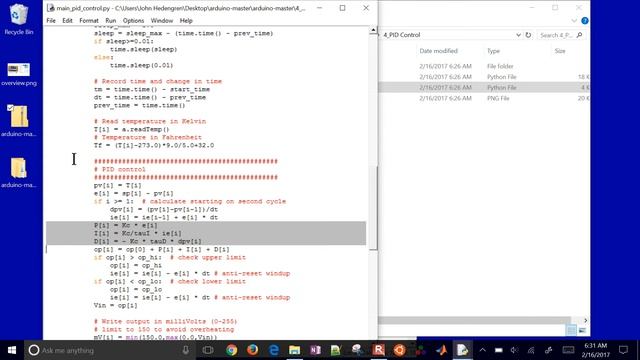Click the Cortana microphone icon
The height and width of the screenshot is (360, 640).
(x=186, y=350)
